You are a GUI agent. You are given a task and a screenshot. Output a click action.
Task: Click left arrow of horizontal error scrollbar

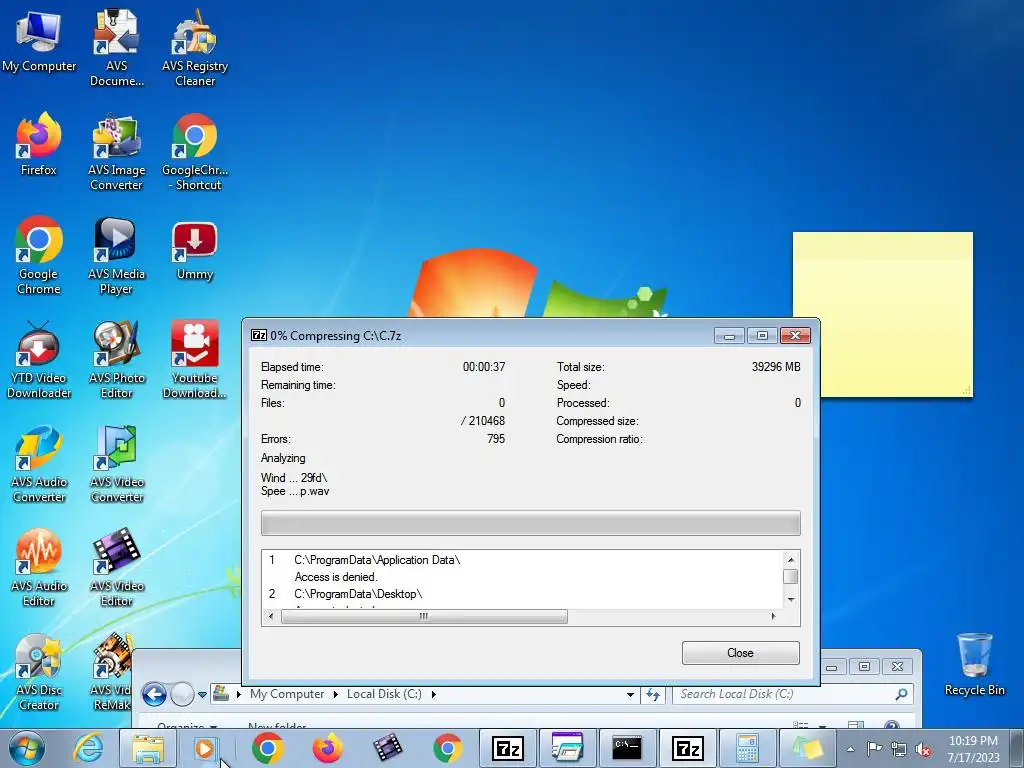coord(272,616)
